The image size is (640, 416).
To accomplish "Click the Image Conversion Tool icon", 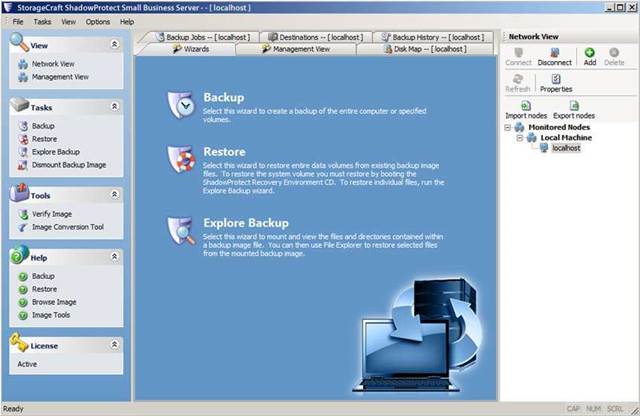I will click(23, 227).
